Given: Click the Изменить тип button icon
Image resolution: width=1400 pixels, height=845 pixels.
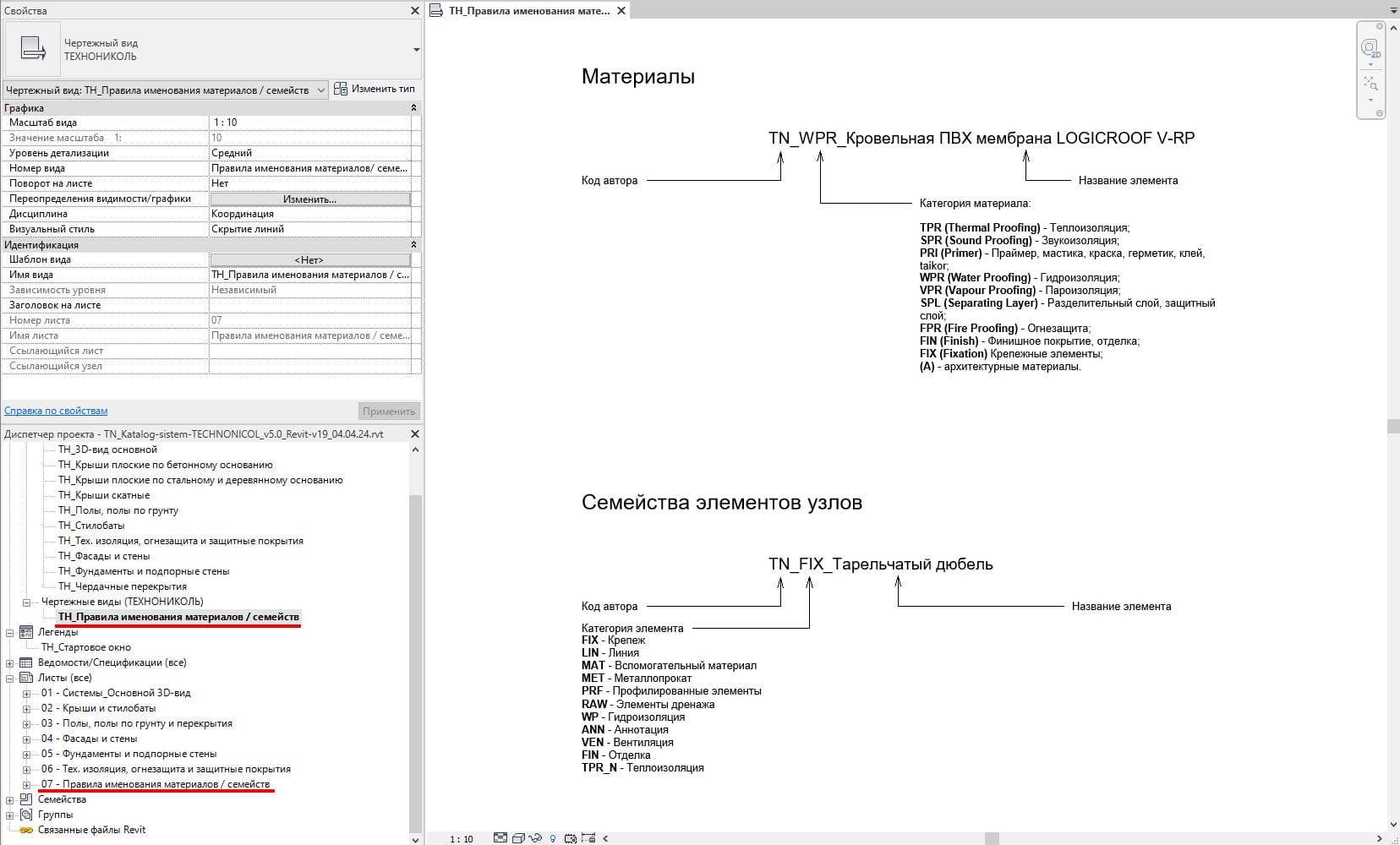Looking at the screenshot, I should pos(341,88).
